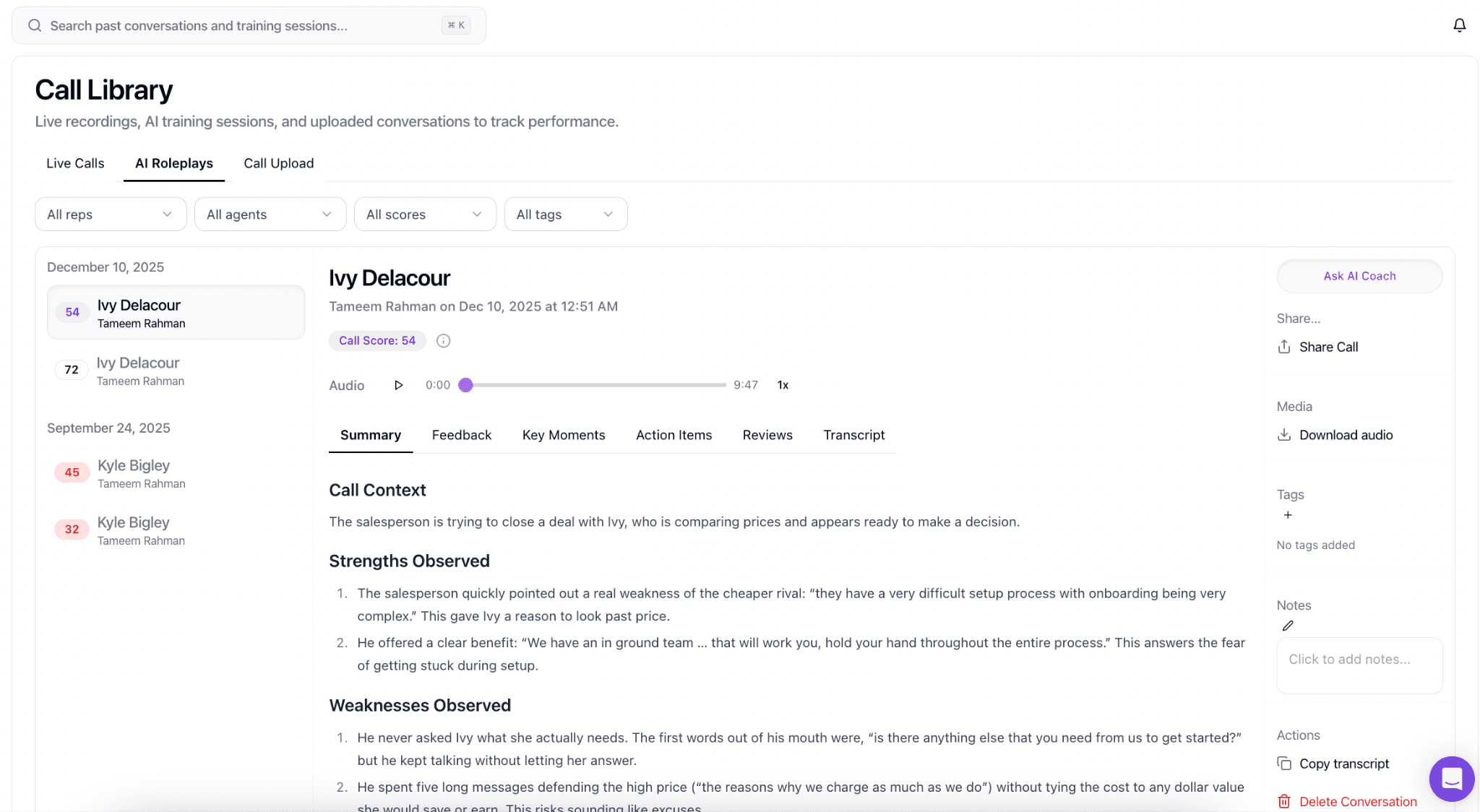
Task: Open the chat support bubble
Action: coord(1451,779)
